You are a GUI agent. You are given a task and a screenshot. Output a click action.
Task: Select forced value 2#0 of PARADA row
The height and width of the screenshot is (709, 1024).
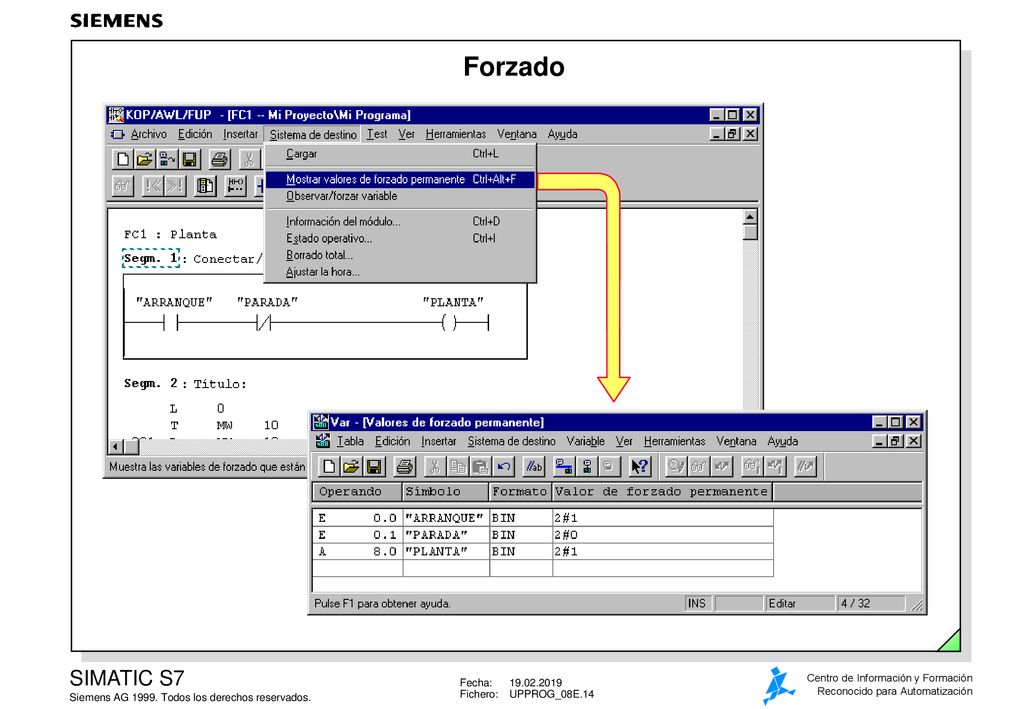(x=663, y=535)
